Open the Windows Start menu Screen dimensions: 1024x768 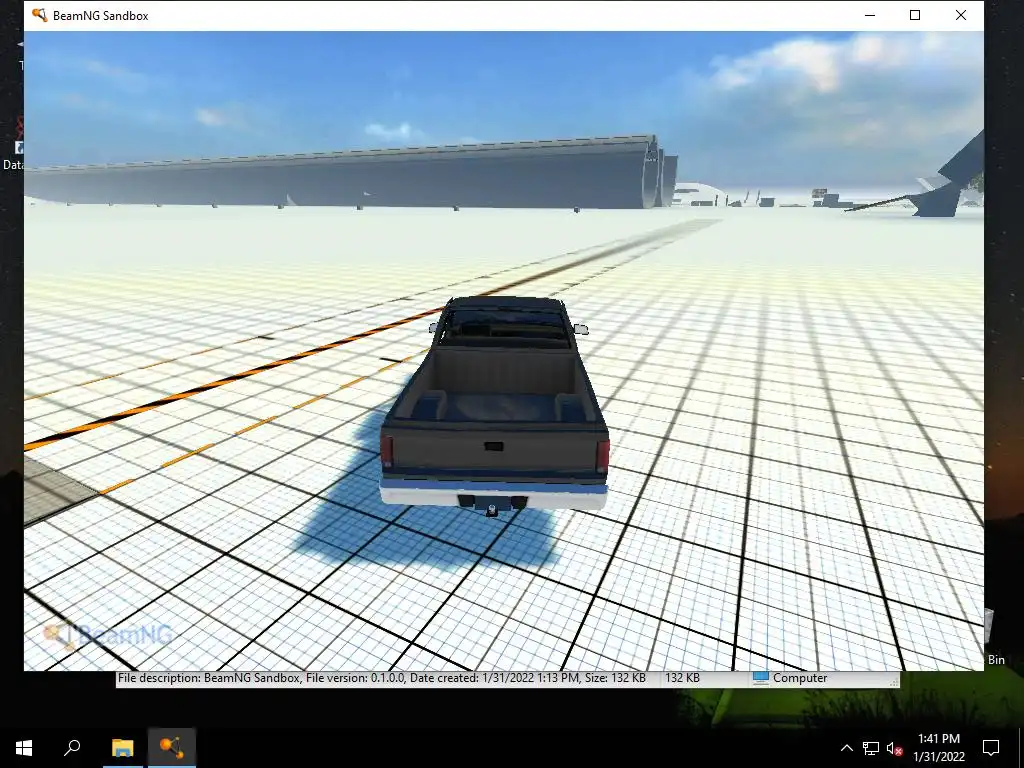pyautogui.click(x=24, y=748)
